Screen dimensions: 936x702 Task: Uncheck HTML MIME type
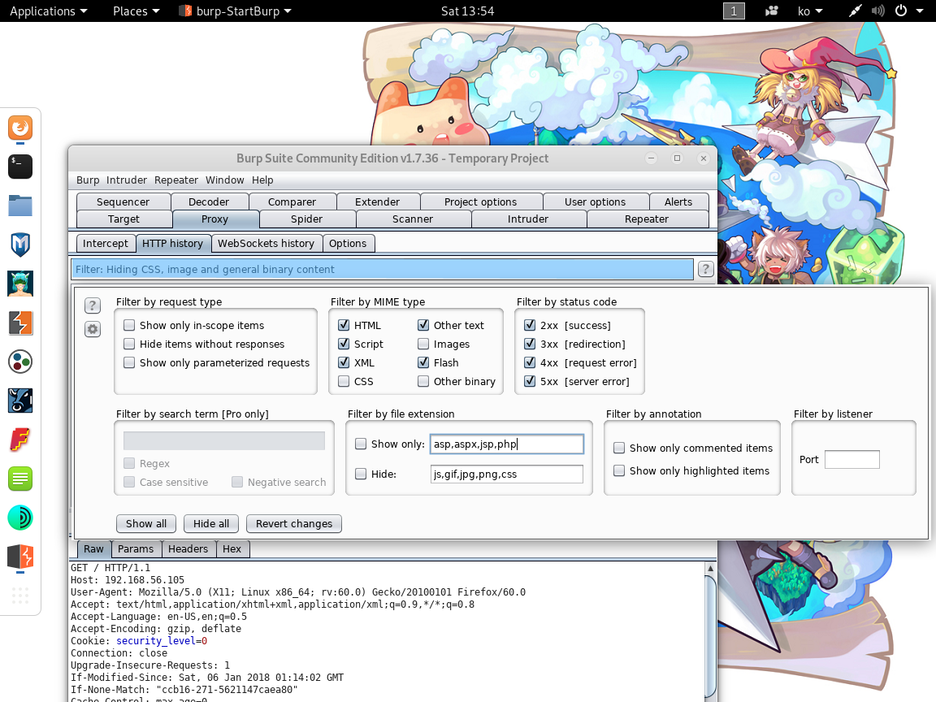click(343, 325)
